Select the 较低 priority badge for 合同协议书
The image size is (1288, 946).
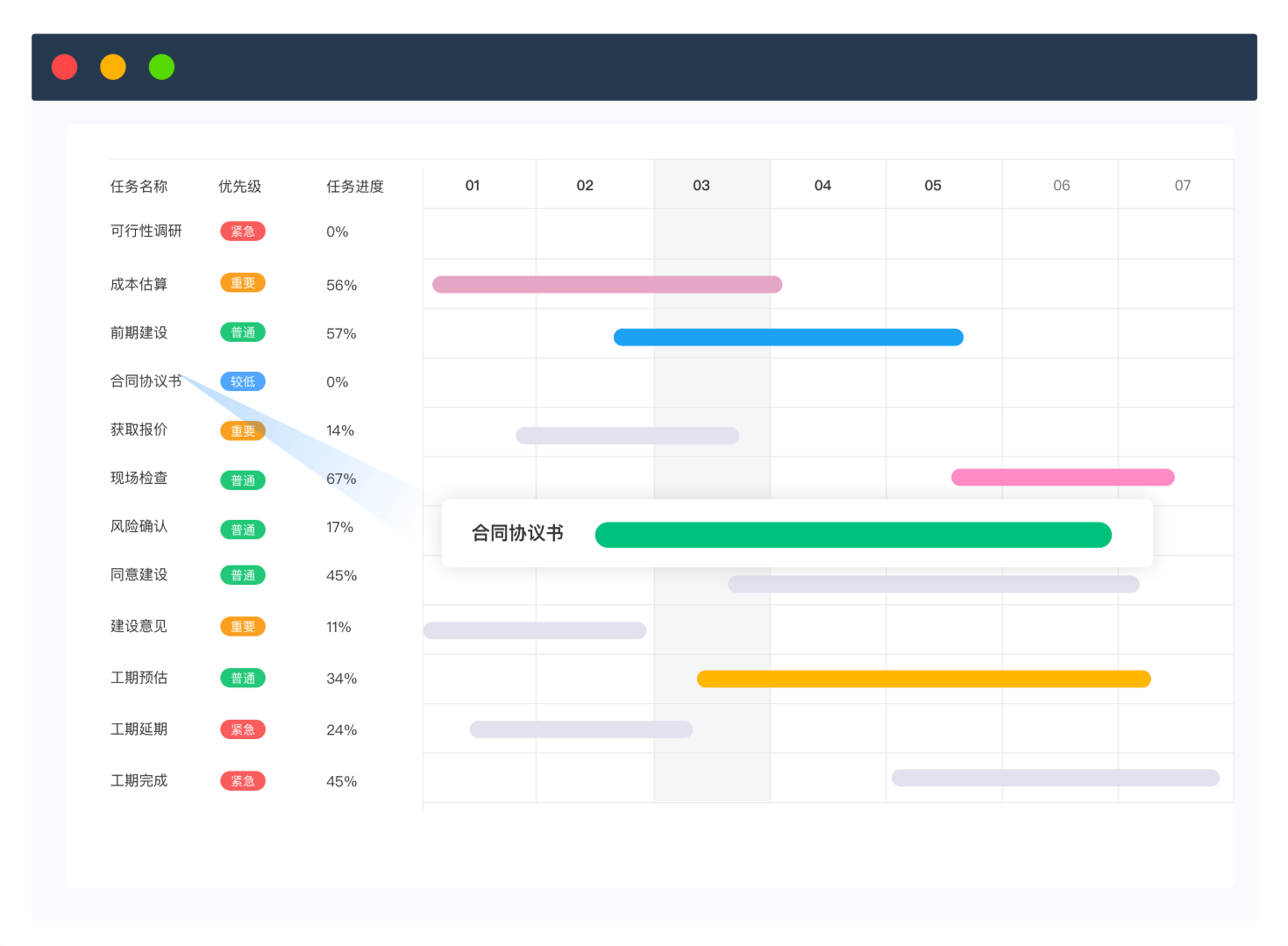click(x=243, y=381)
